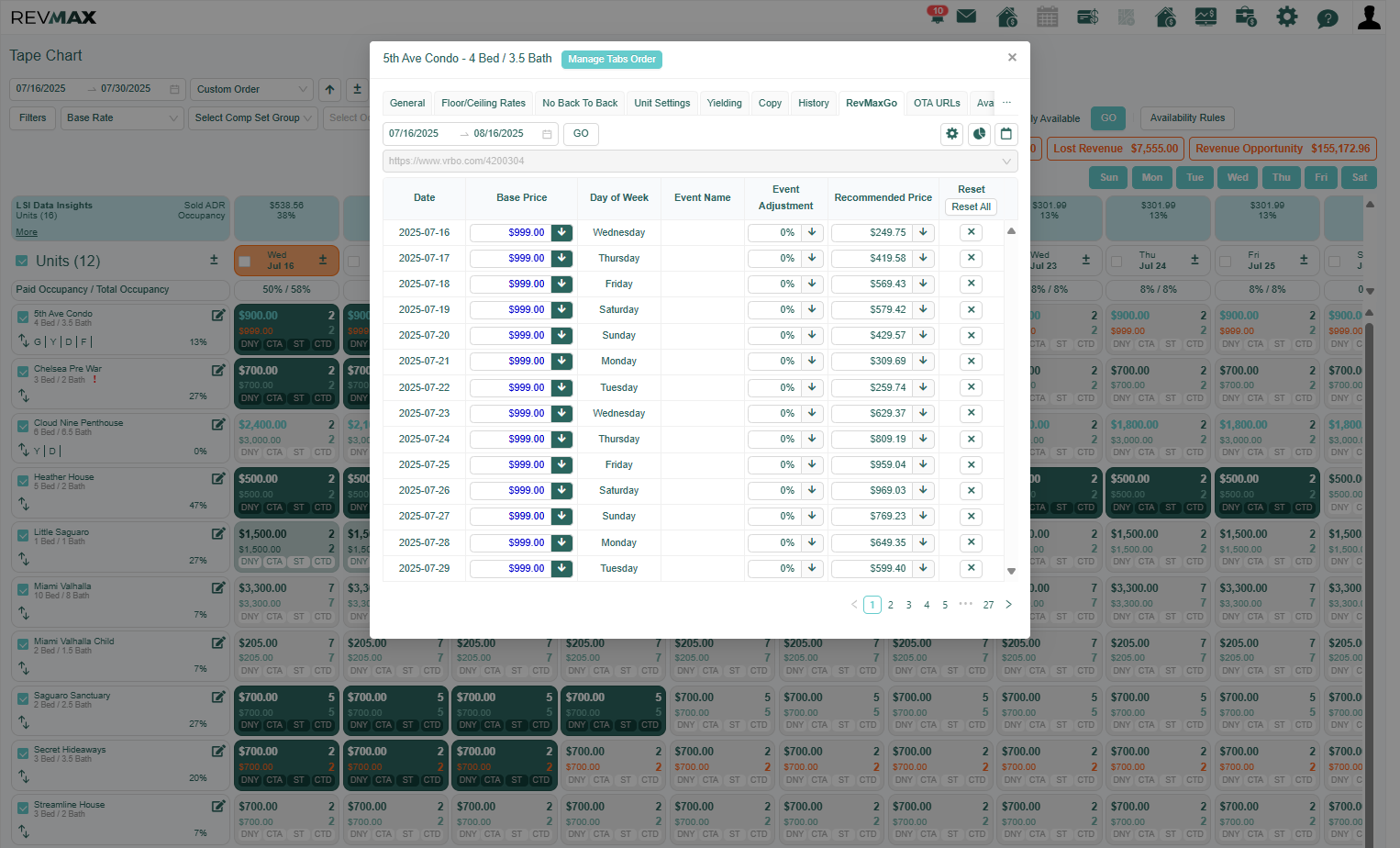1400x848 pixels.
Task: Apply base price down arrow for 2025-07-16
Action: (561, 233)
